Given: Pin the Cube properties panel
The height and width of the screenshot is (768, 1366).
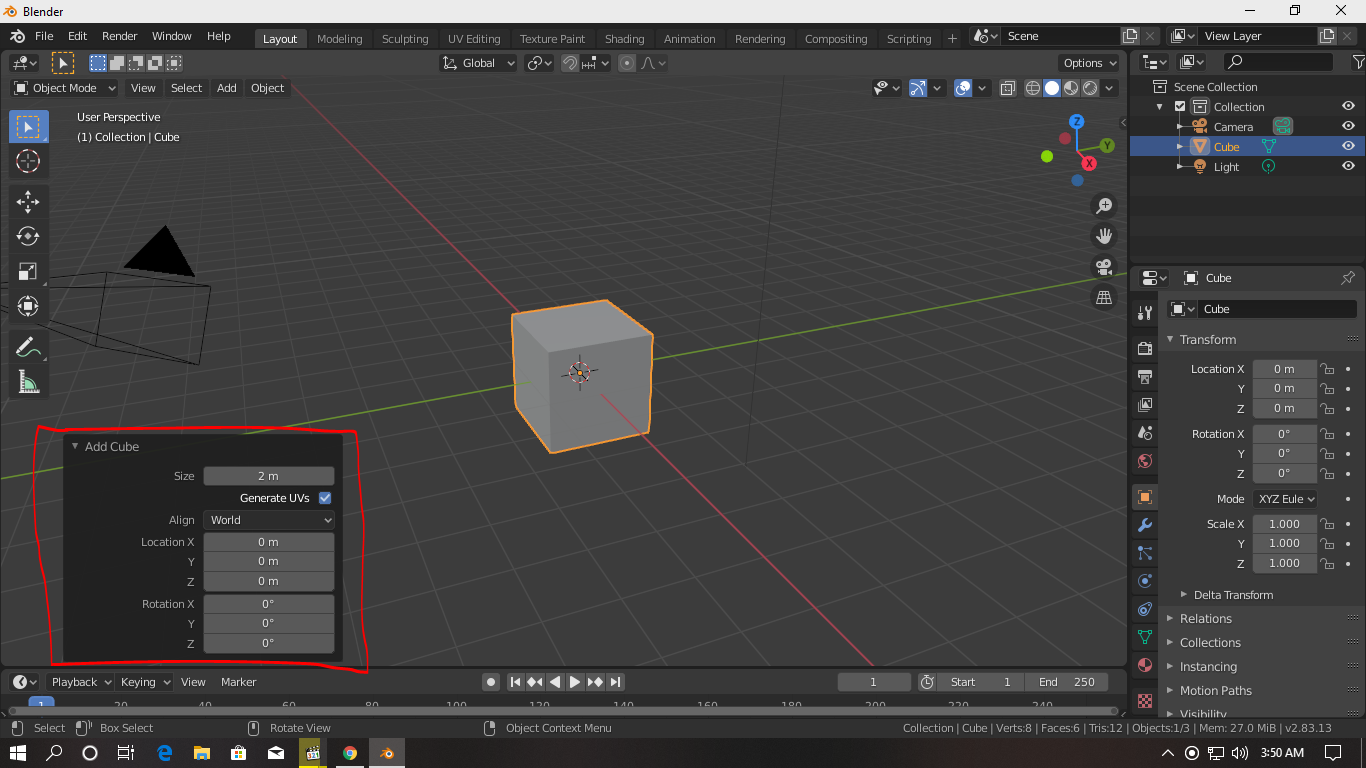Looking at the screenshot, I should coord(1348,278).
